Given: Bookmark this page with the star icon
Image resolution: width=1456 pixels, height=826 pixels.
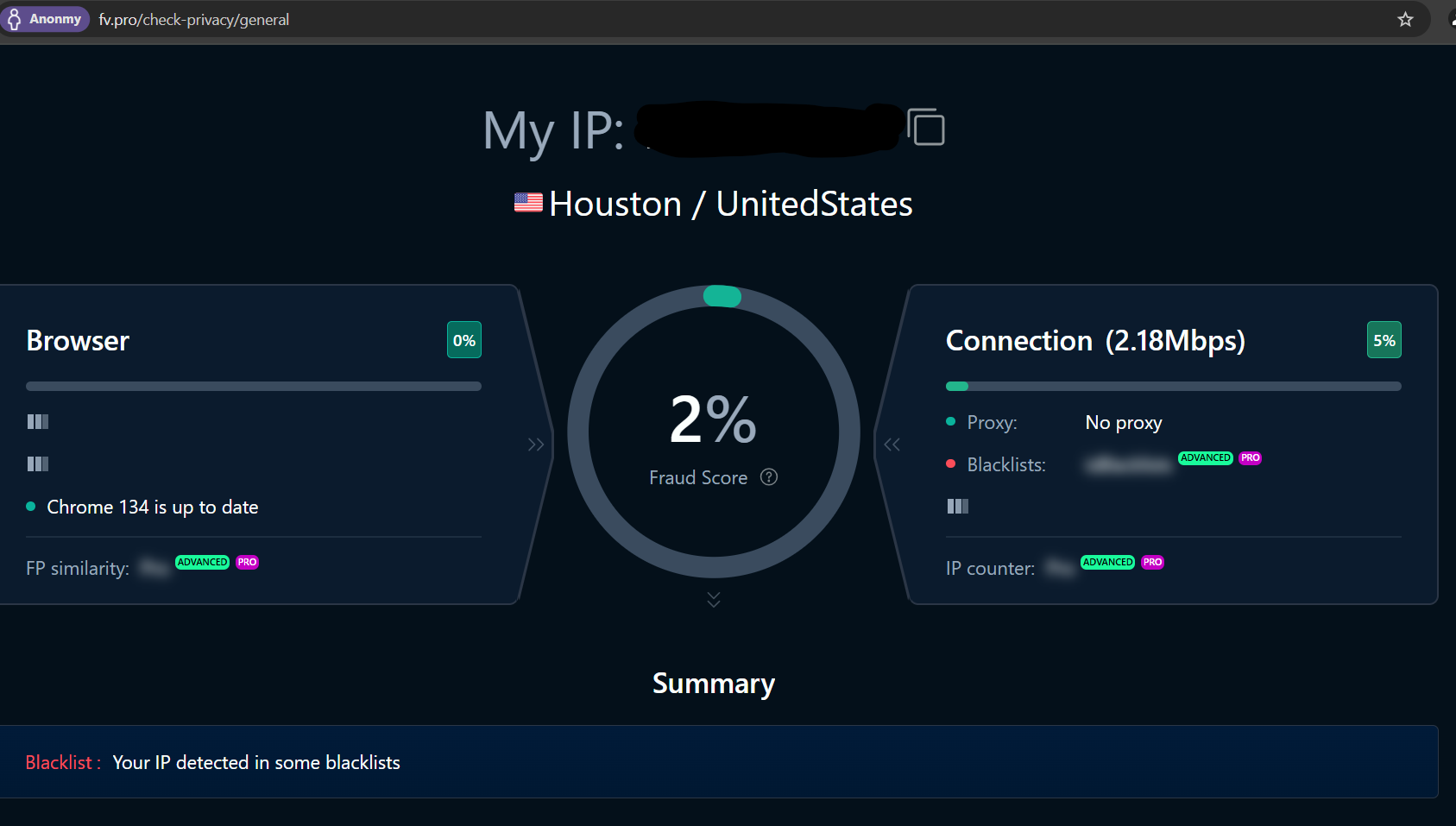Looking at the screenshot, I should pyautogui.click(x=1405, y=19).
